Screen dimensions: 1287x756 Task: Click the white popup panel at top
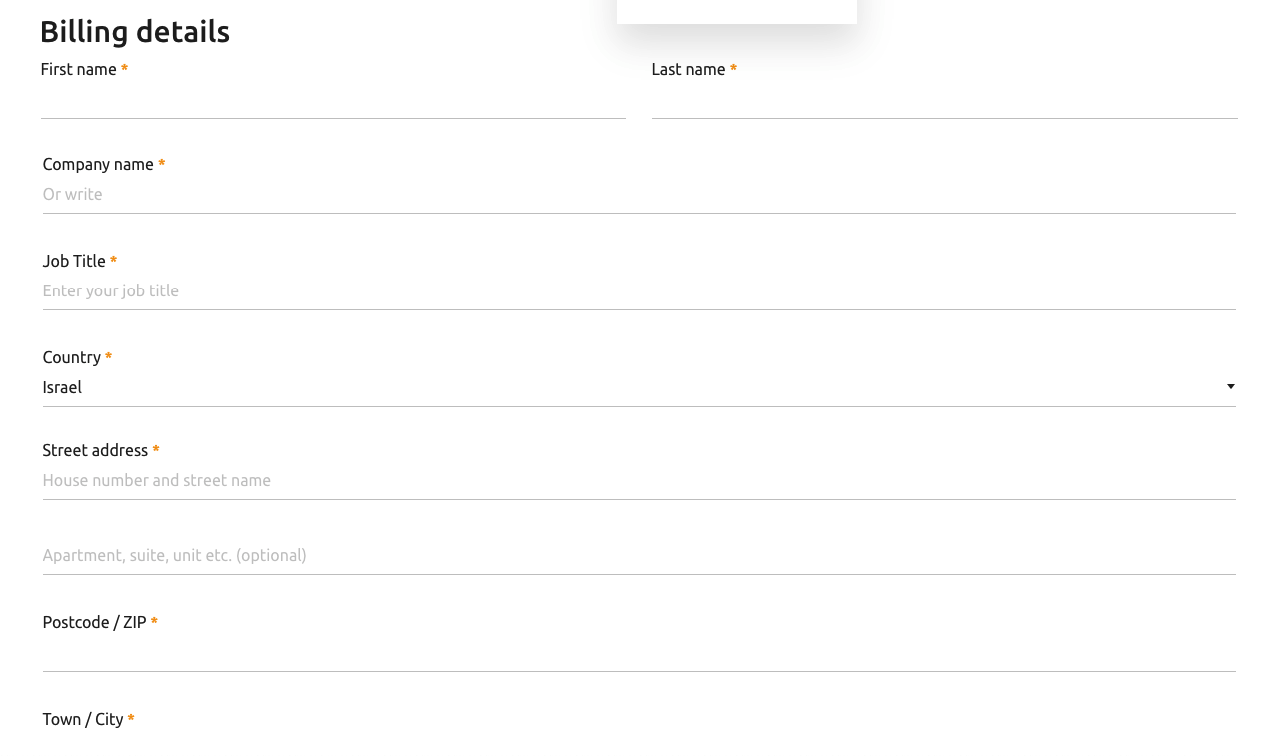(x=737, y=12)
